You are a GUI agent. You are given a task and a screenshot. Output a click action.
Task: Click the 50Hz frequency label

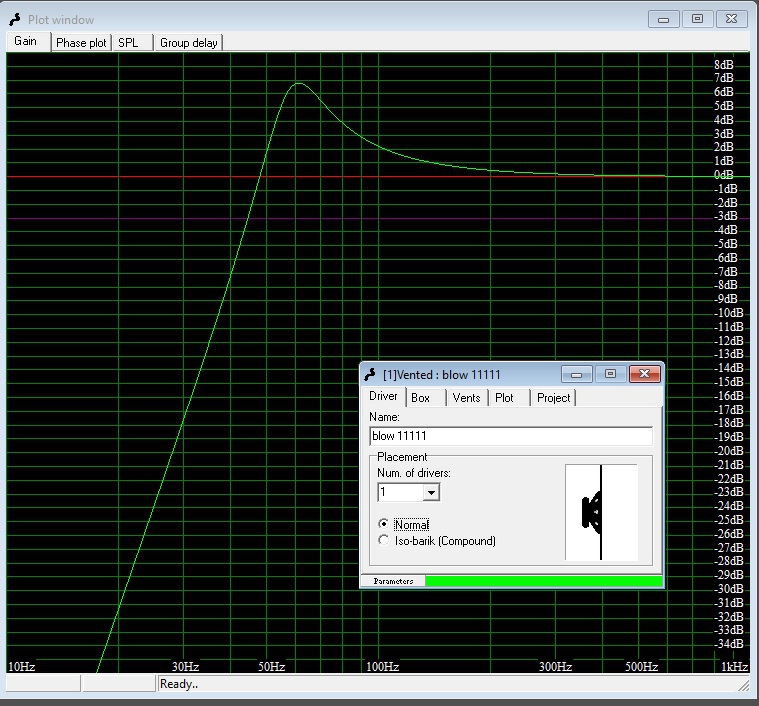coord(272,667)
